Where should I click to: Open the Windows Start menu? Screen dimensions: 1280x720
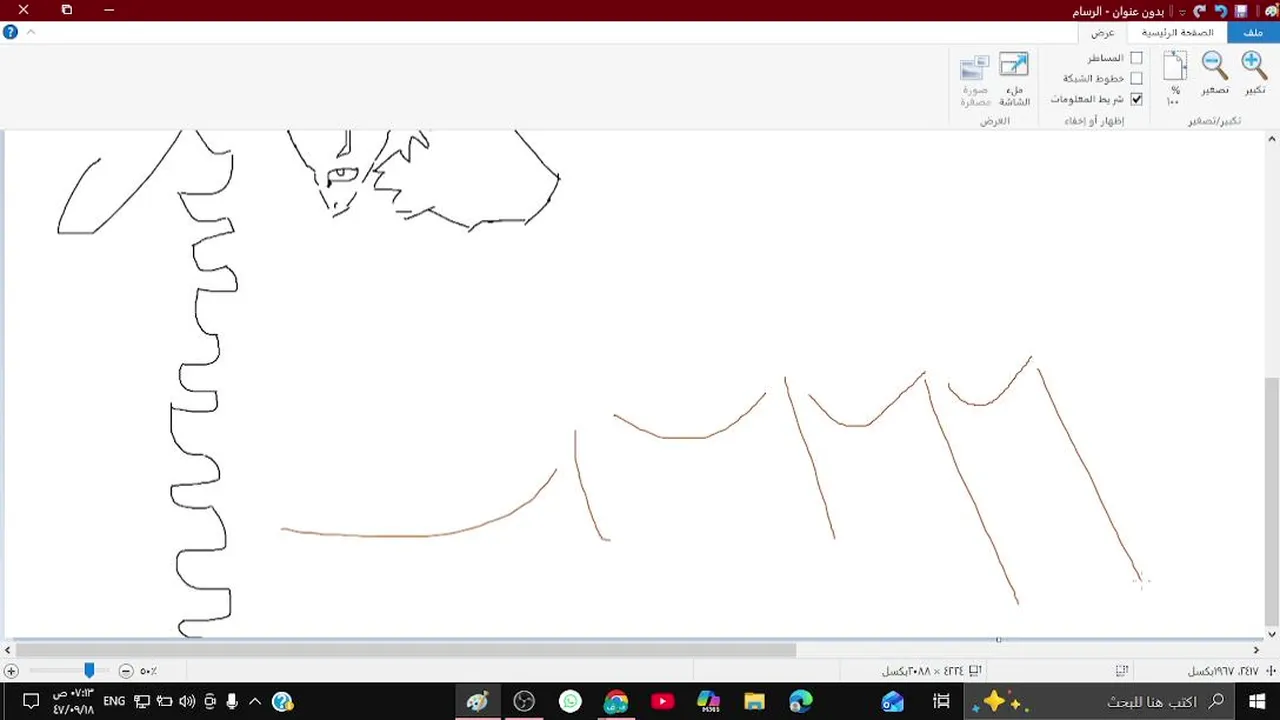click(x=1257, y=702)
